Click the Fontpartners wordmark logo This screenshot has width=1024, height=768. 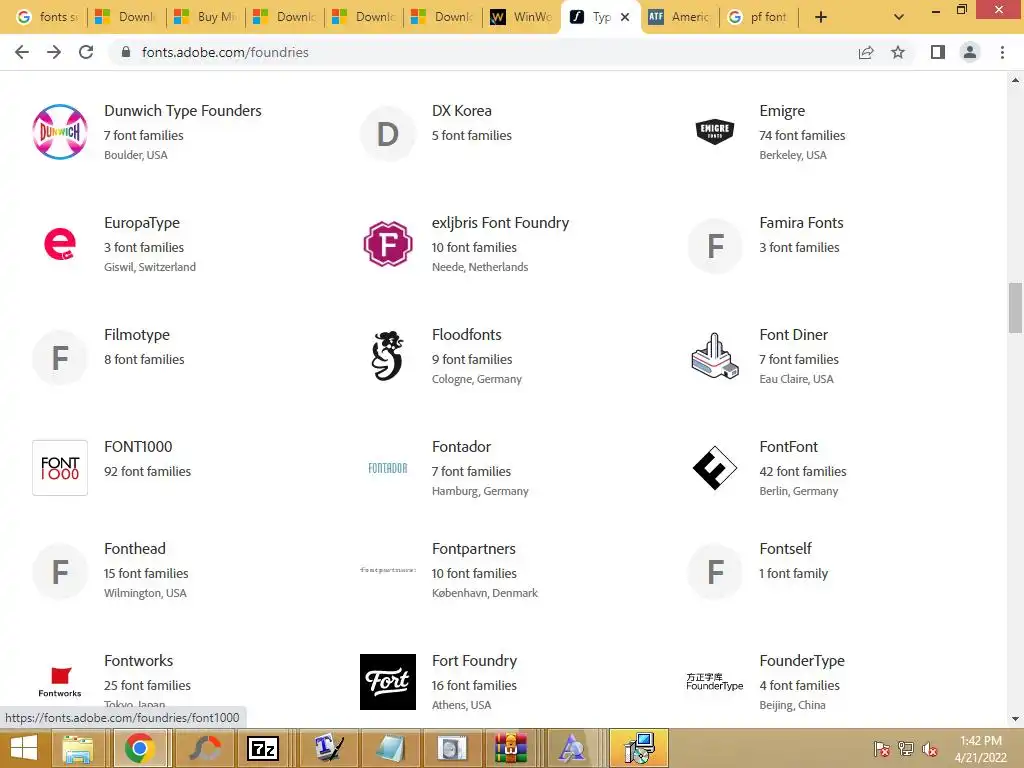click(388, 570)
